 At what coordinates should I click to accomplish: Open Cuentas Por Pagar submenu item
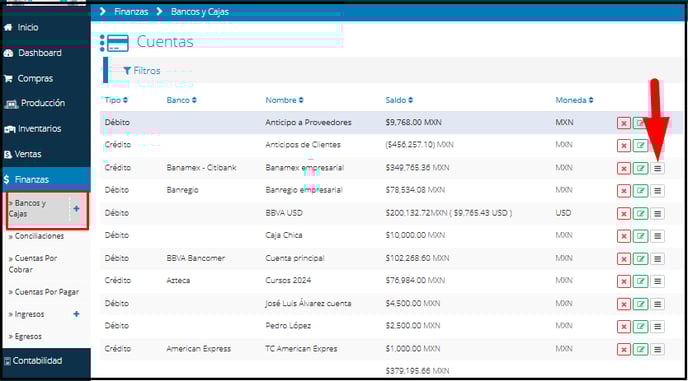click(x=44, y=292)
